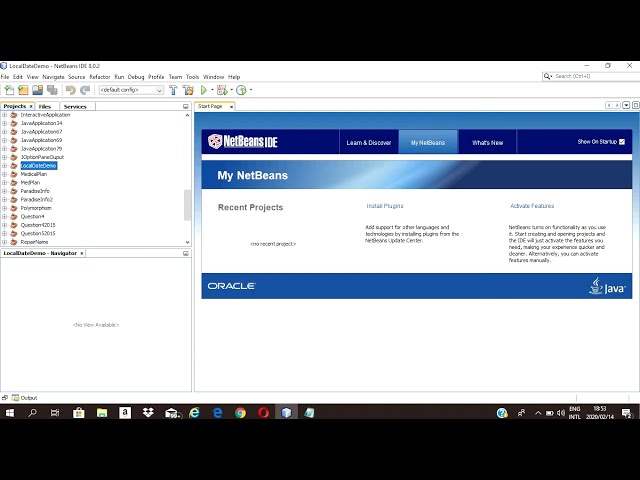Expand the LocalDateDemo project node

[4, 166]
